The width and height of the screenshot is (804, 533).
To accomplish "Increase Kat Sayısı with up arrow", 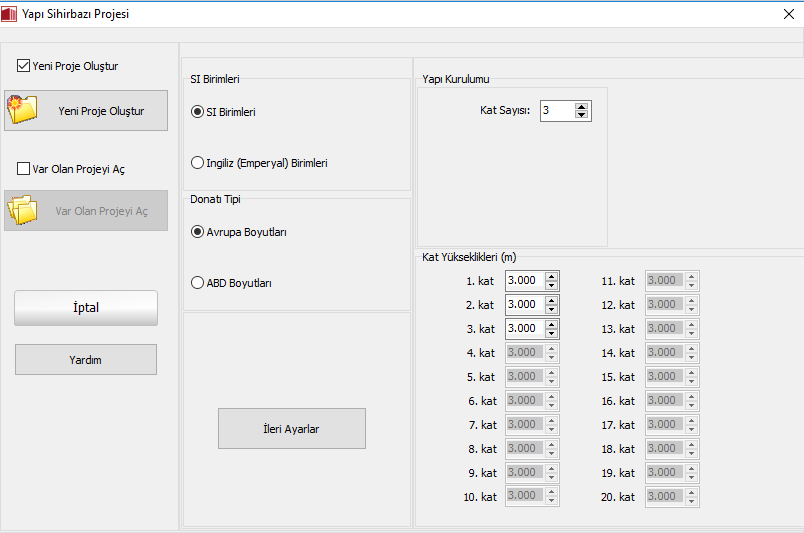I will 582,106.
